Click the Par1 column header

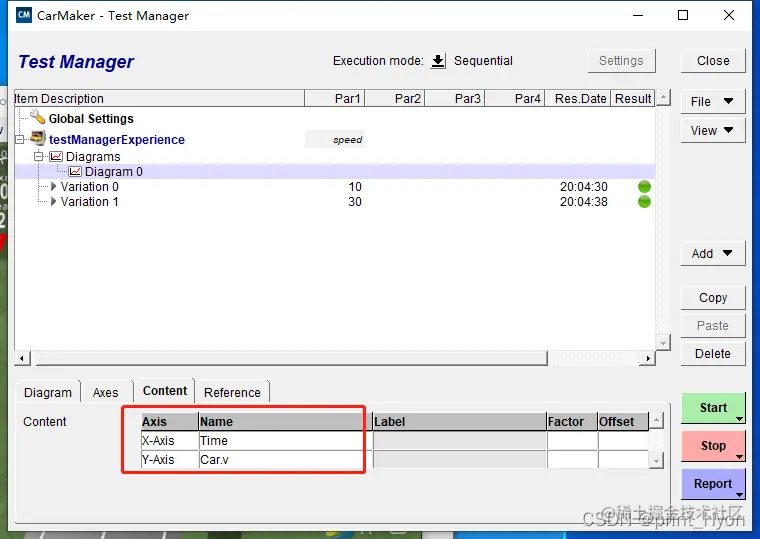(334, 98)
